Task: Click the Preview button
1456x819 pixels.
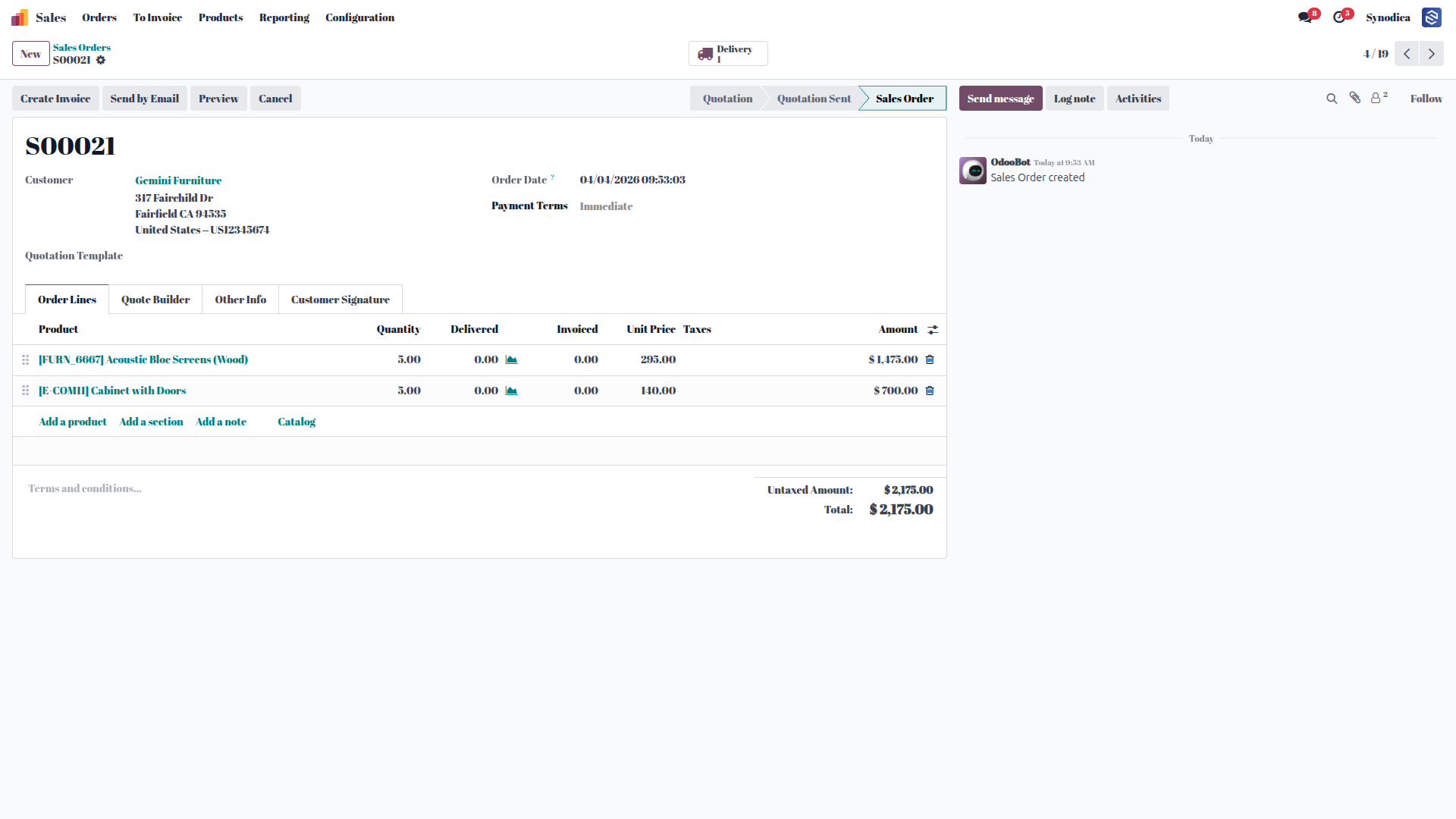Action: tap(218, 99)
